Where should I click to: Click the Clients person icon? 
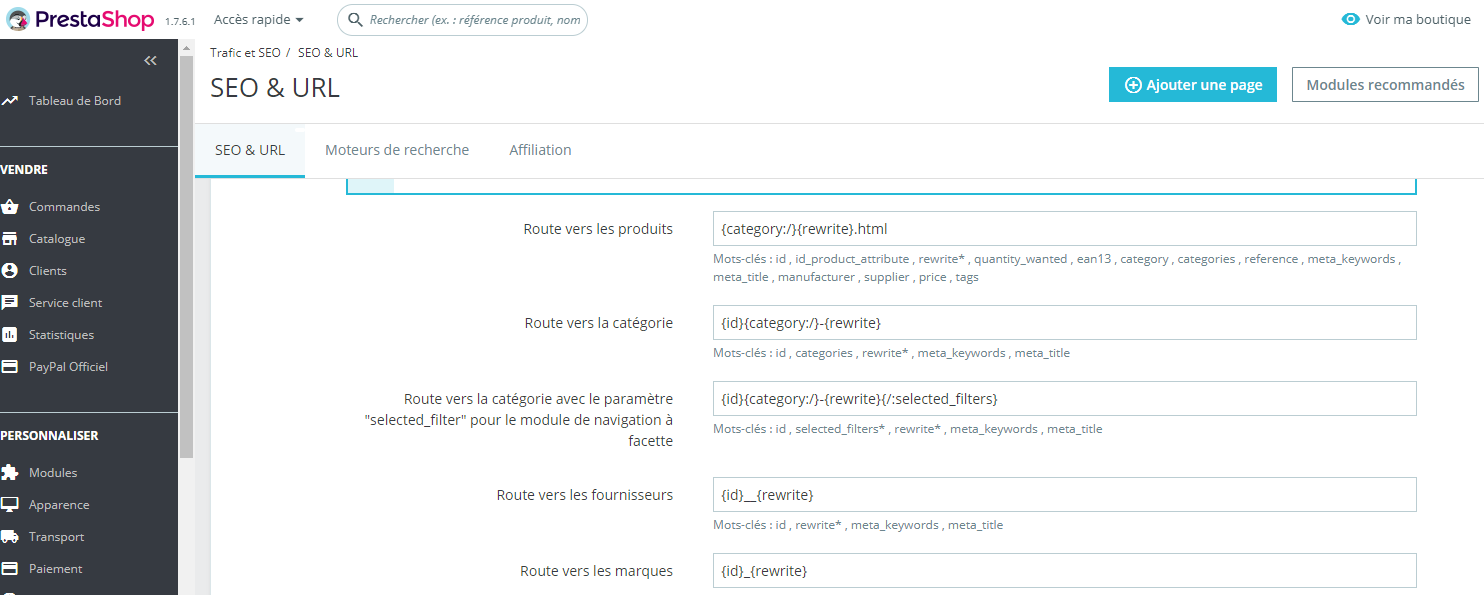10,271
